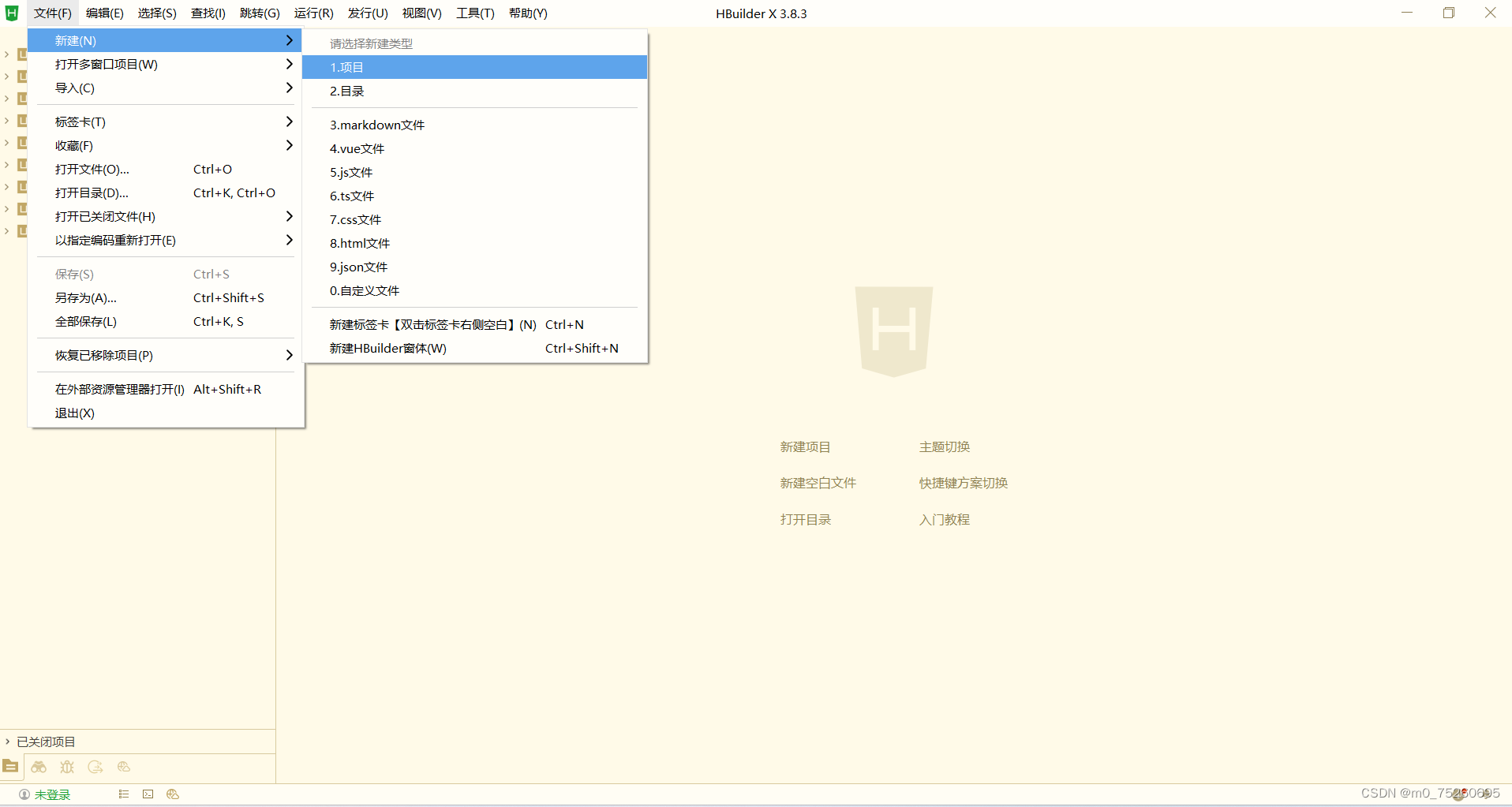Open the 文件(F) menu
Screen dimensions: 1512x807
coord(53,13)
